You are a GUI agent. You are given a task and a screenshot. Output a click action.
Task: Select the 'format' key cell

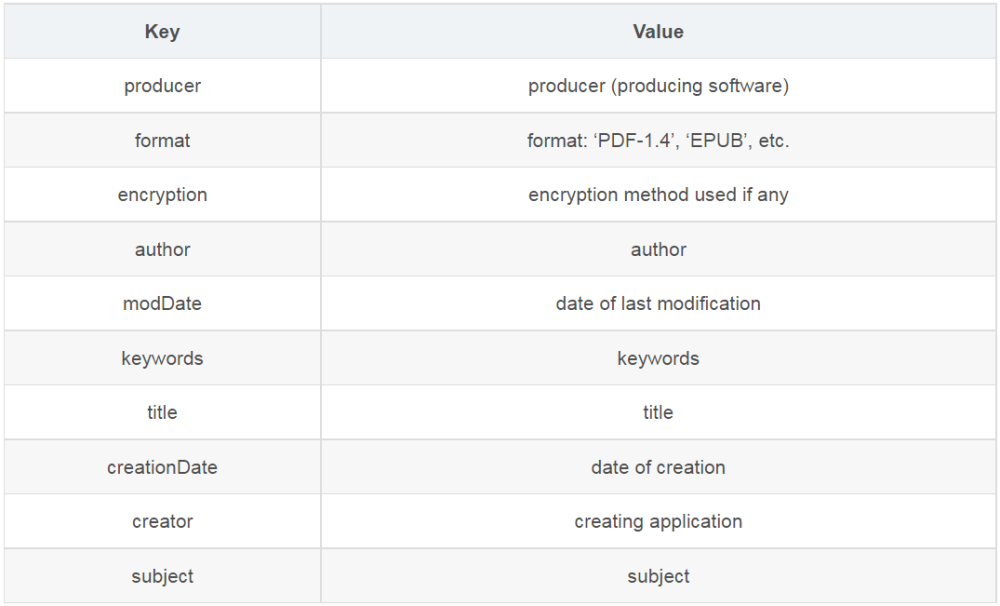coord(162,141)
